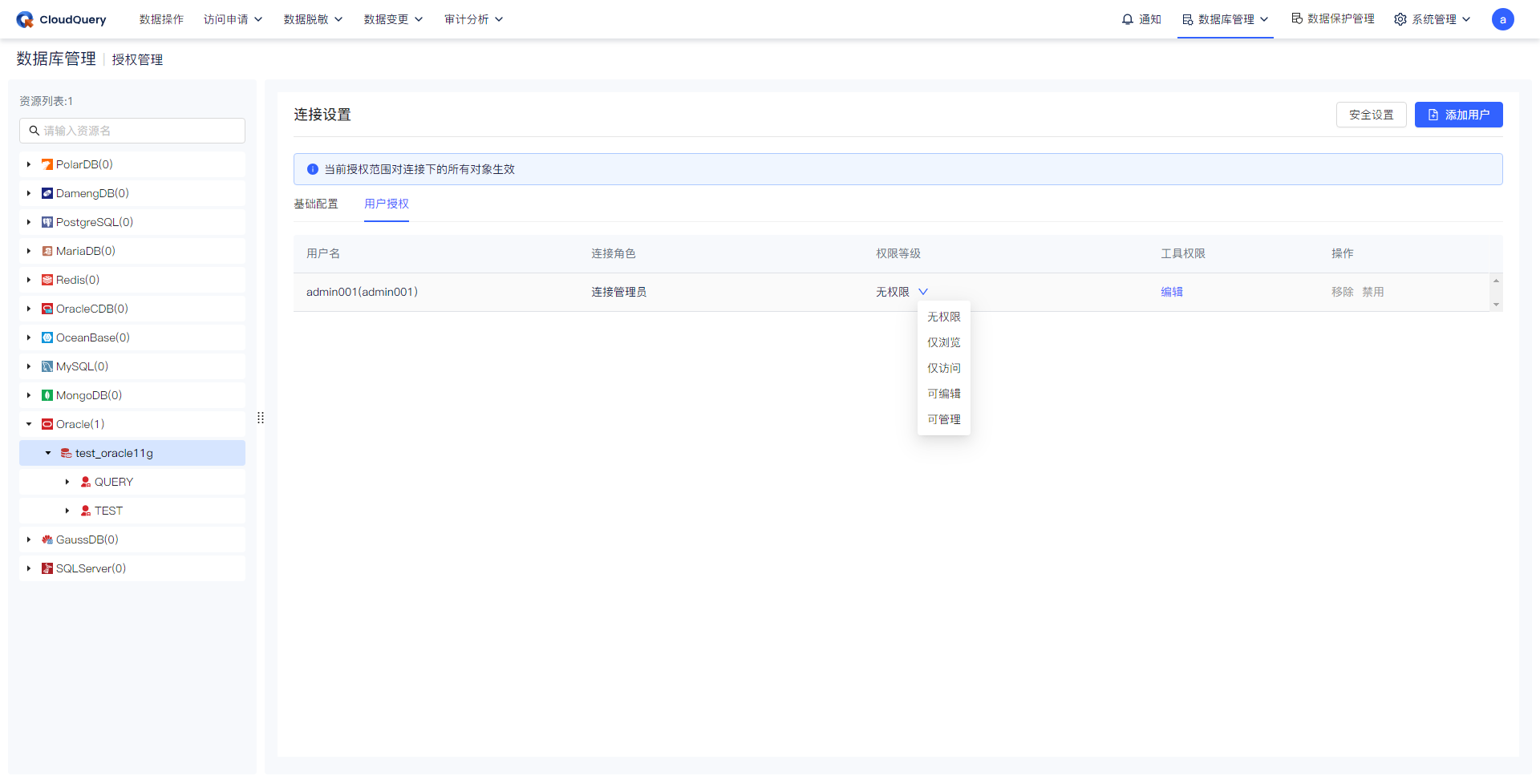Choose 仅浏览 from the permission dropdown
Image resolution: width=1540 pixels, height=784 pixels.
[x=944, y=342]
